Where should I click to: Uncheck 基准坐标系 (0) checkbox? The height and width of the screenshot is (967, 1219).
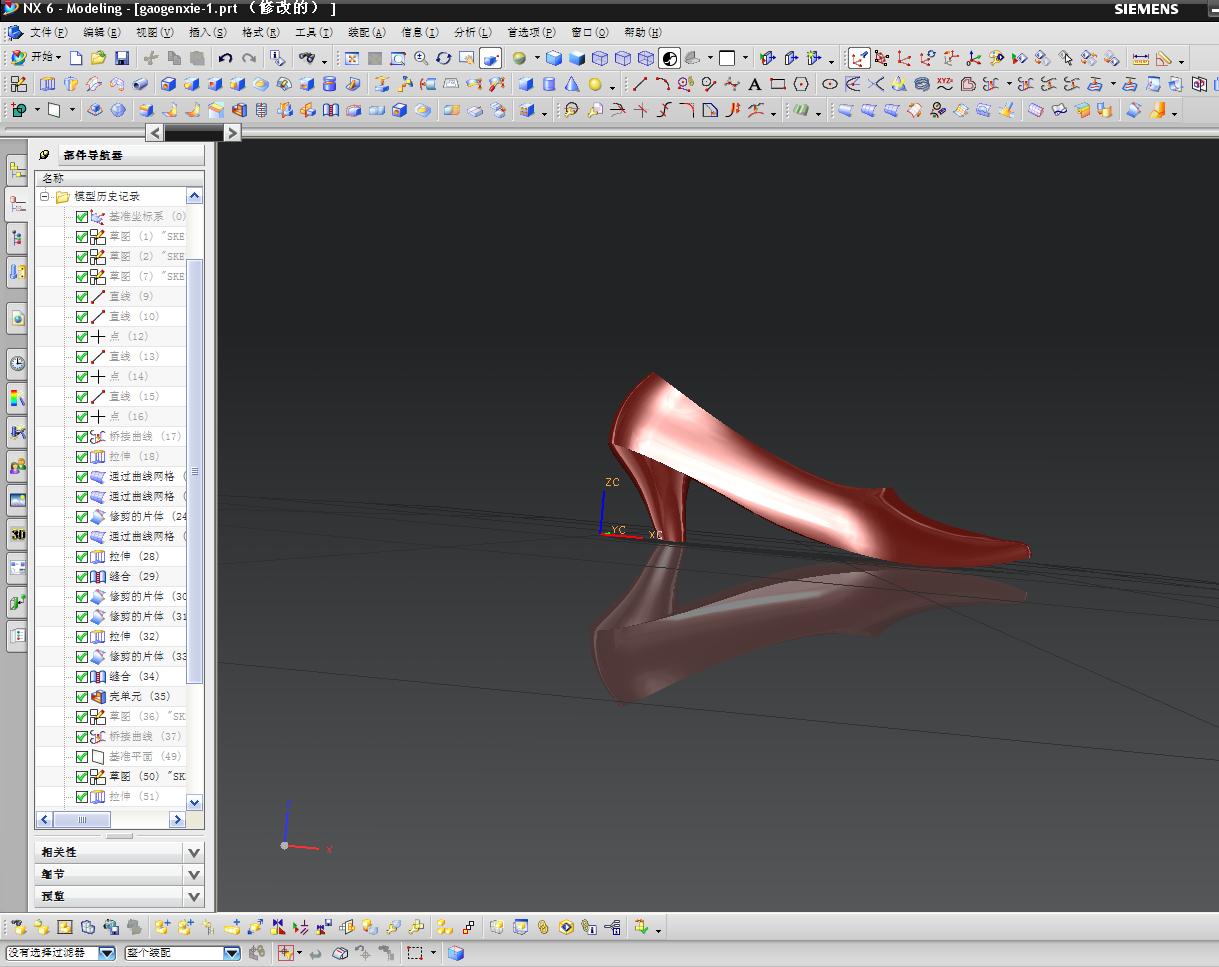pos(82,216)
